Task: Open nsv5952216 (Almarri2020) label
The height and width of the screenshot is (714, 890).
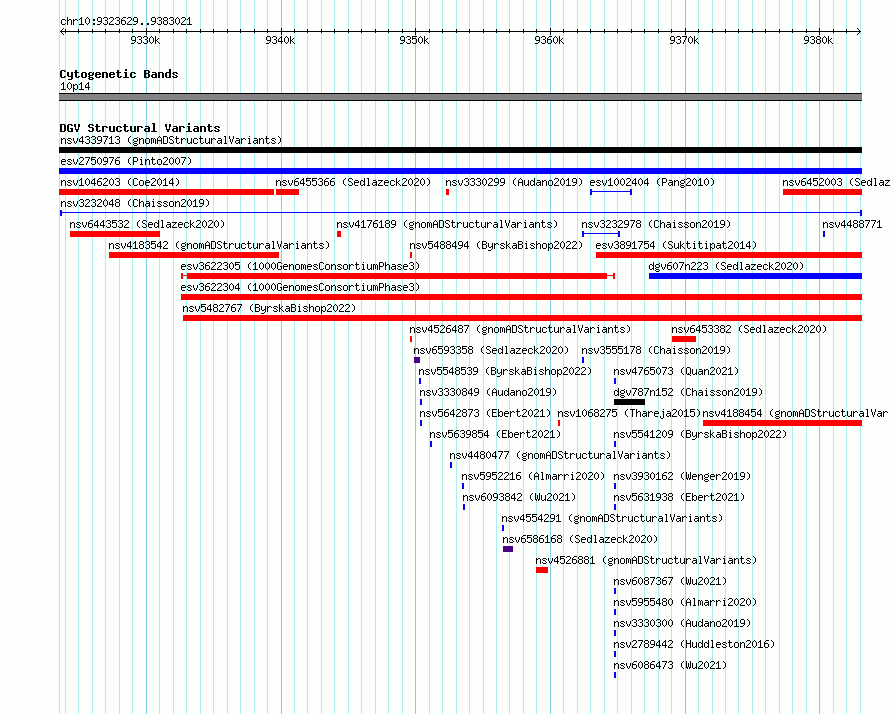Action: click(533, 476)
